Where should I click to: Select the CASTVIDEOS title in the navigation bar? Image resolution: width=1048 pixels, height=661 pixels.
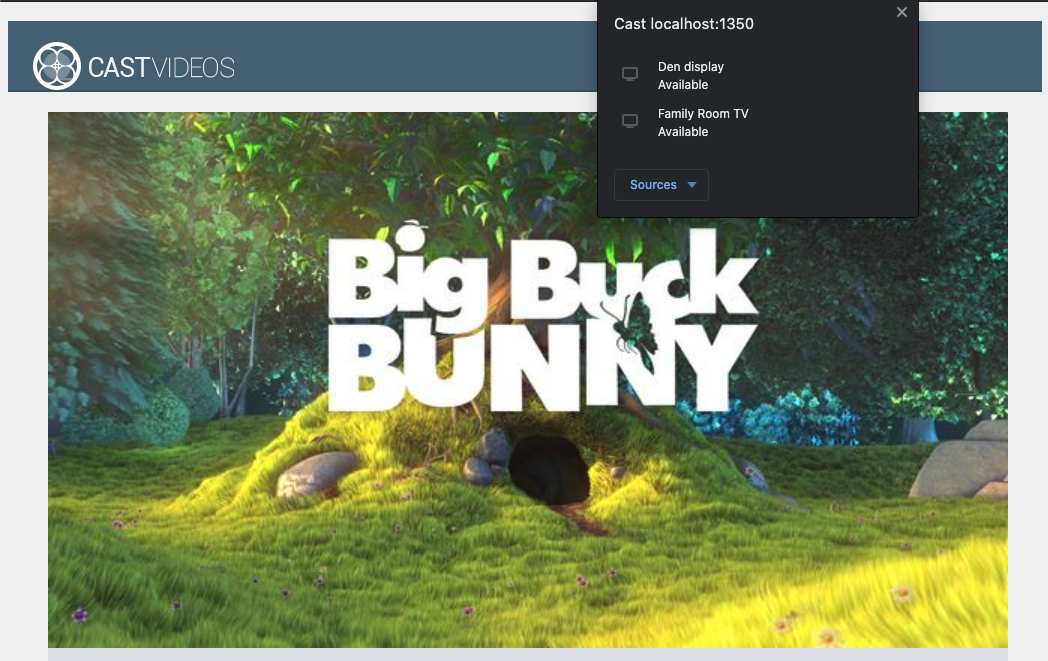[x=161, y=67]
